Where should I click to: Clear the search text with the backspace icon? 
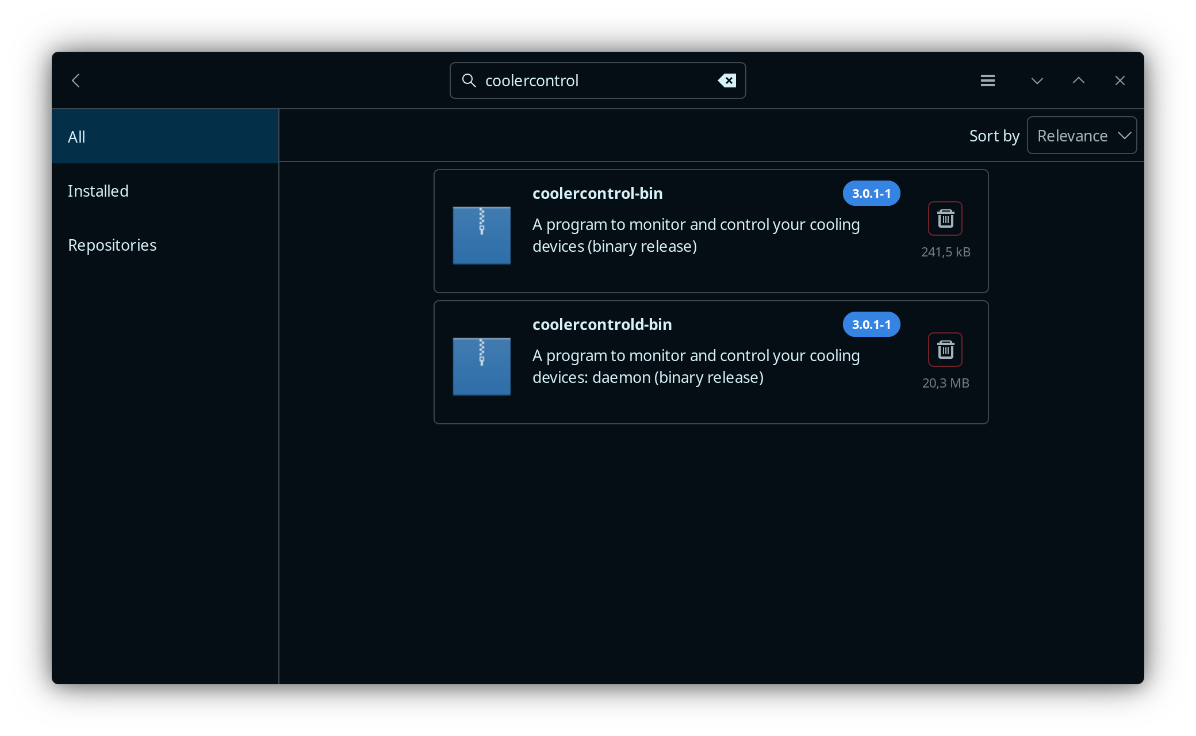pos(727,81)
